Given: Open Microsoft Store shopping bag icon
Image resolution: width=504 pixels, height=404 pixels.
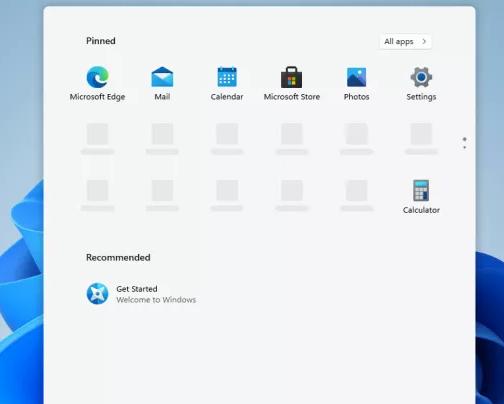Looking at the screenshot, I should (292, 77).
